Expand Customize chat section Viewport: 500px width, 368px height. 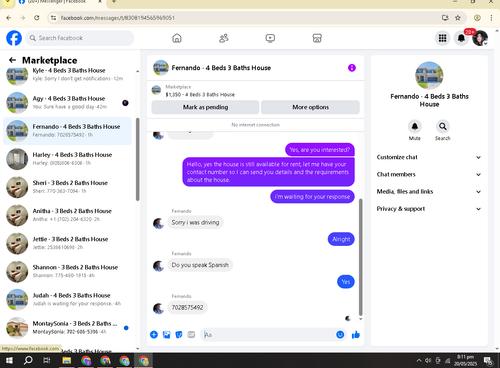click(429, 157)
